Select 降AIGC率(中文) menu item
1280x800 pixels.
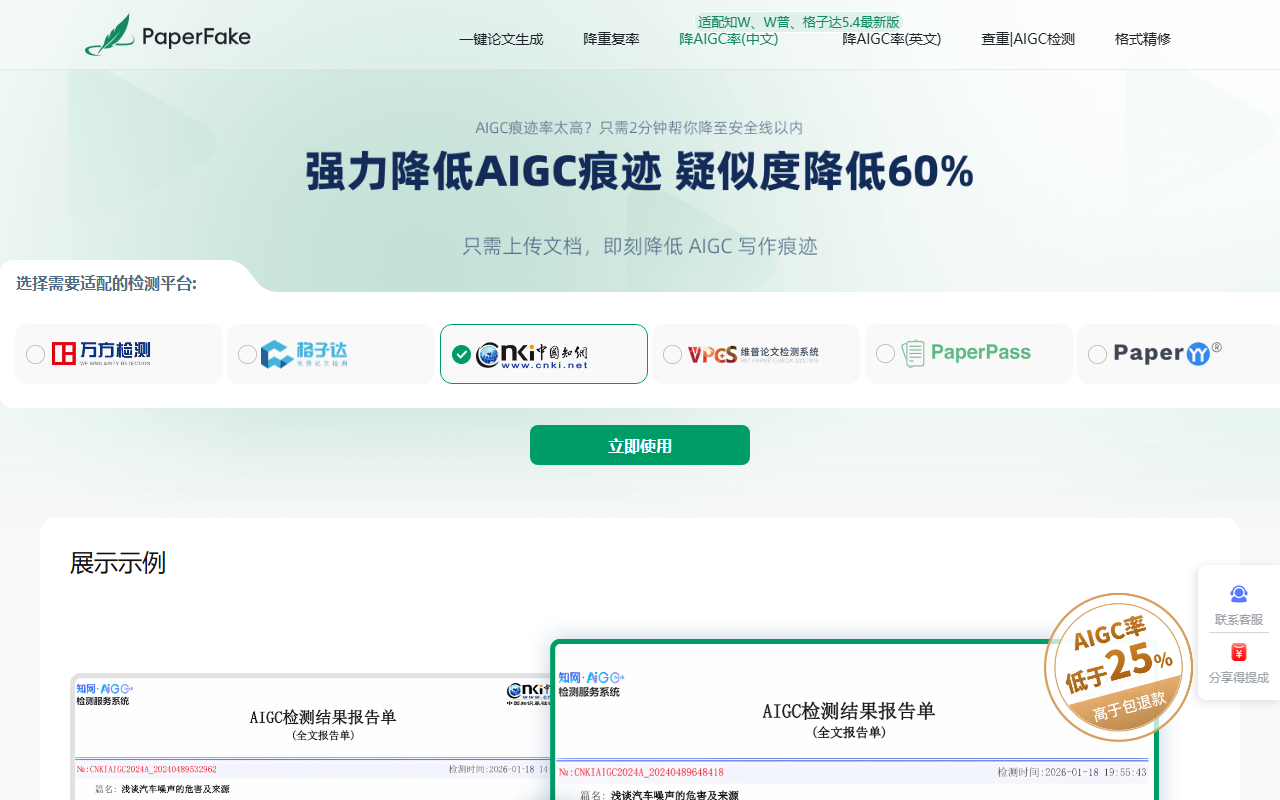(x=728, y=40)
